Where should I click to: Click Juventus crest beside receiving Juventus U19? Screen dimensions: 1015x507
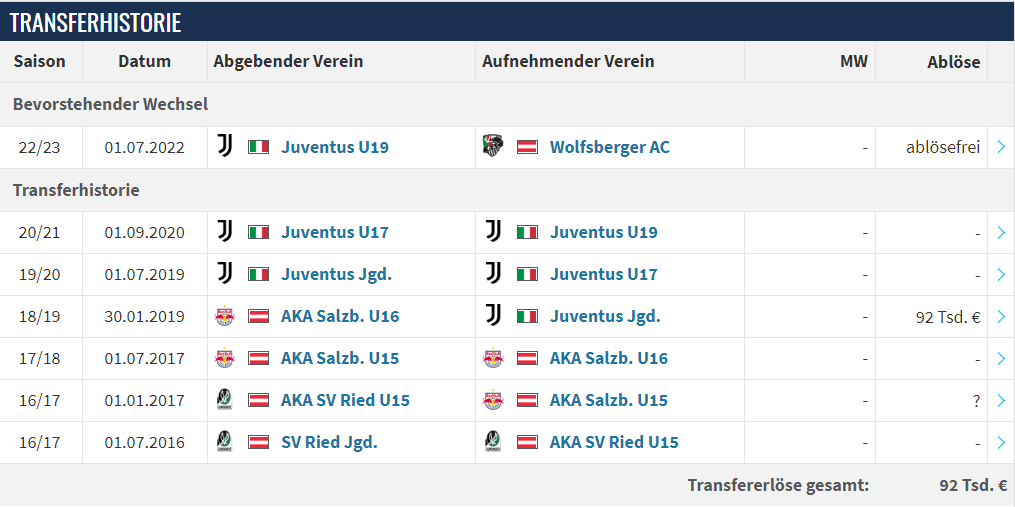[493, 232]
